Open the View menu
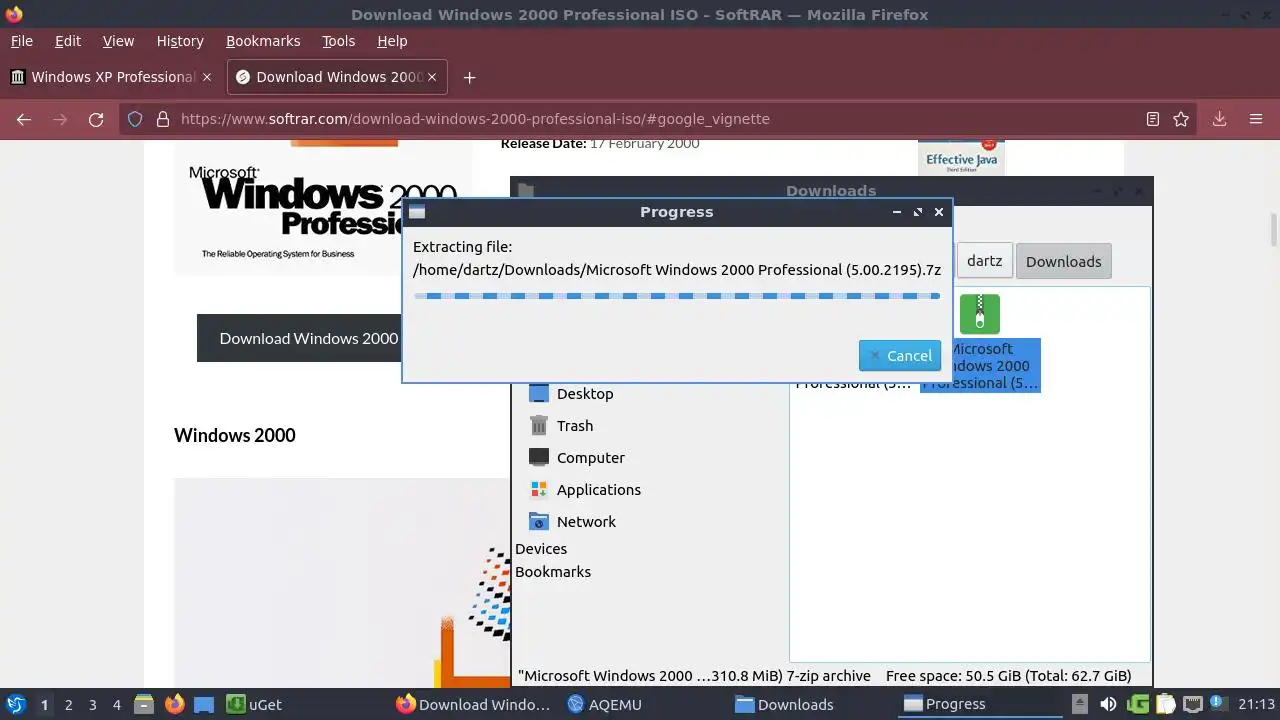Image resolution: width=1280 pixels, height=720 pixels. pyautogui.click(x=118, y=41)
